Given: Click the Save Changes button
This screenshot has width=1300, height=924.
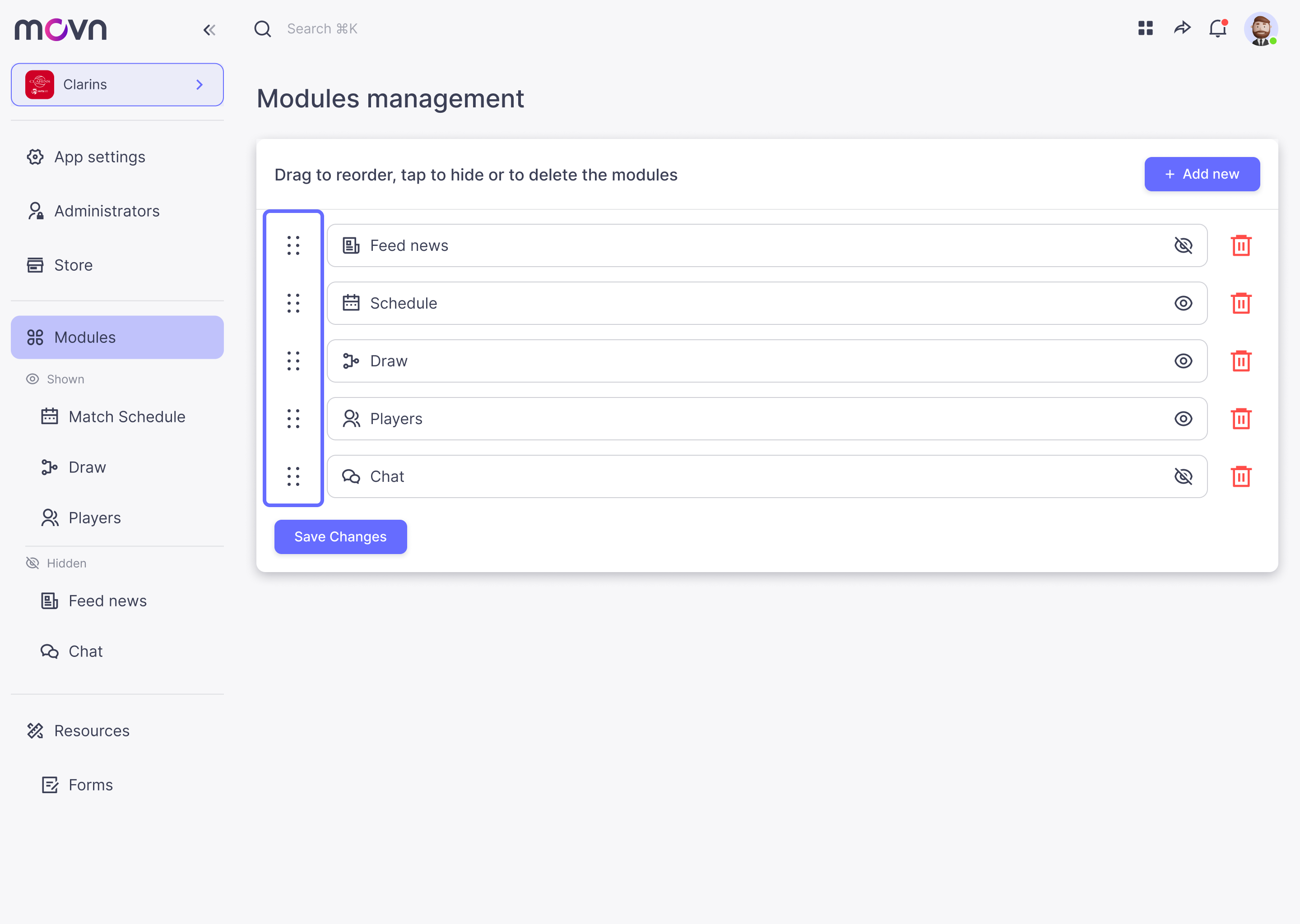Looking at the screenshot, I should [340, 536].
